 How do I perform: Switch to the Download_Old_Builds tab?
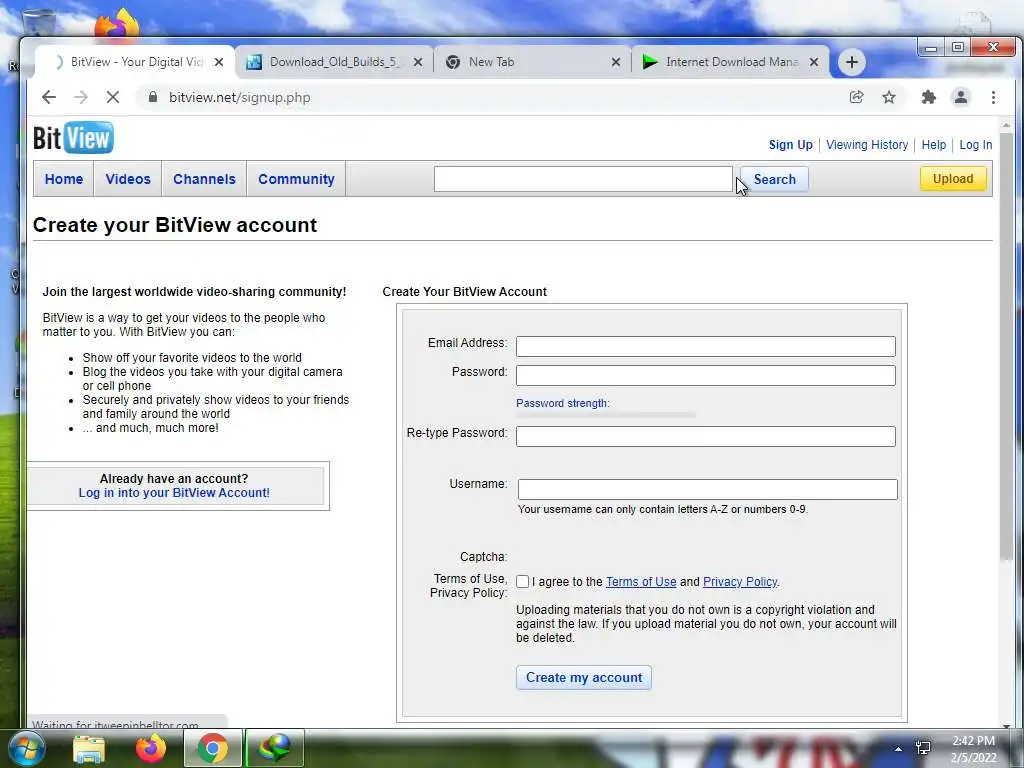click(x=333, y=62)
